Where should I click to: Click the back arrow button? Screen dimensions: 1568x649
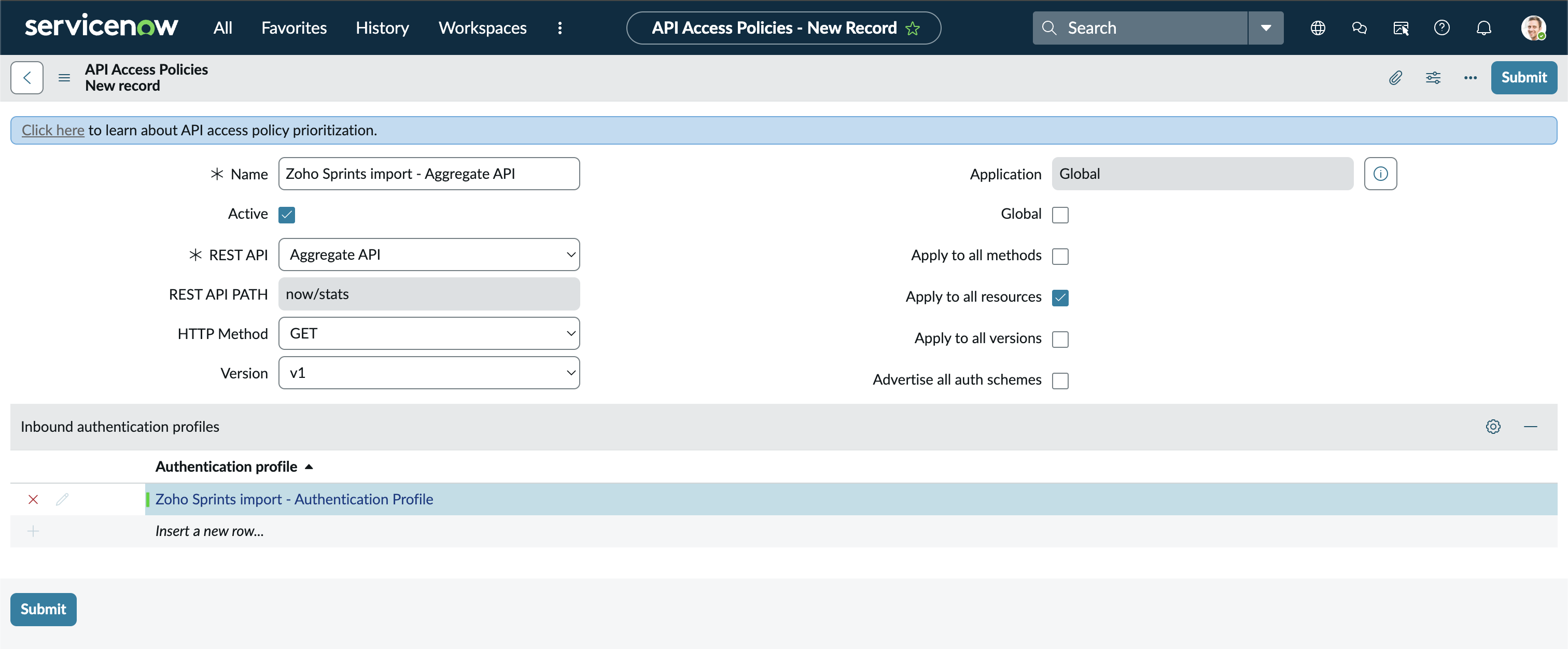pyautogui.click(x=27, y=77)
